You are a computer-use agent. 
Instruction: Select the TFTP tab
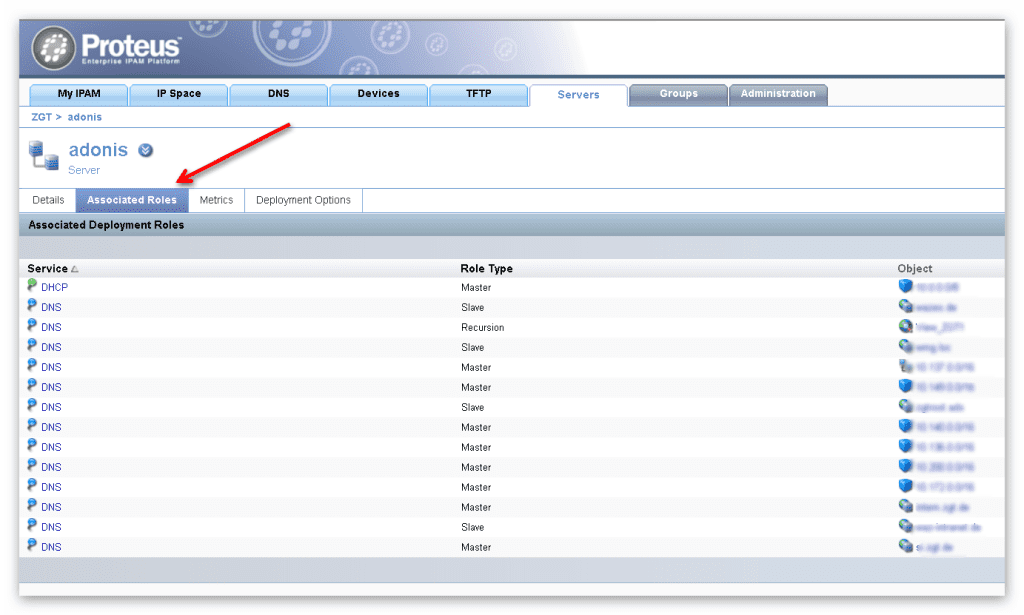(479, 94)
